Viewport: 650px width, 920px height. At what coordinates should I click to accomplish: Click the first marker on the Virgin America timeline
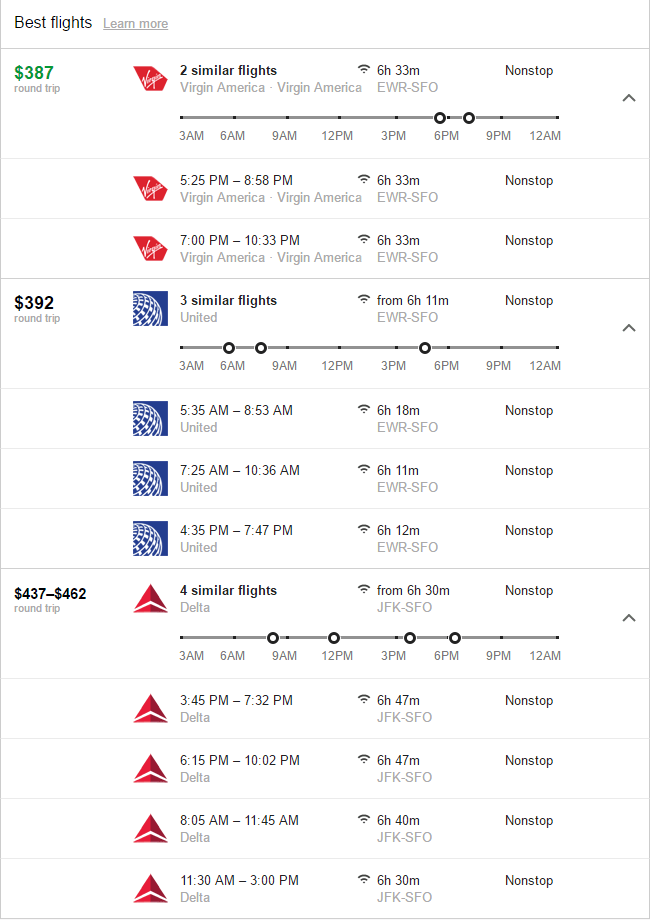440,118
